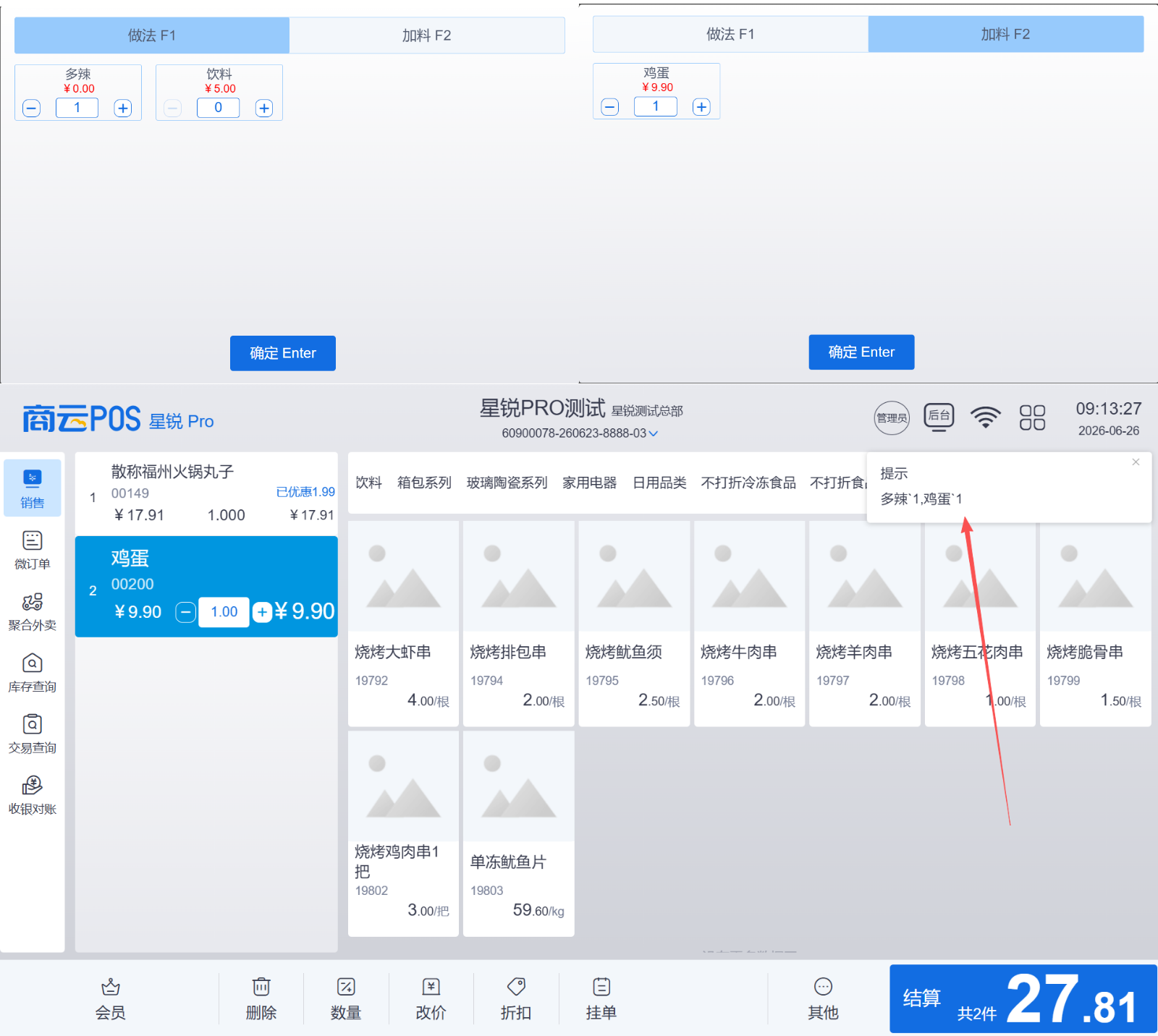Image resolution: width=1158 pixels, height=1036 pixels.
Task: Click the blue 结算 checkout button
Action: click(1023, 999)
